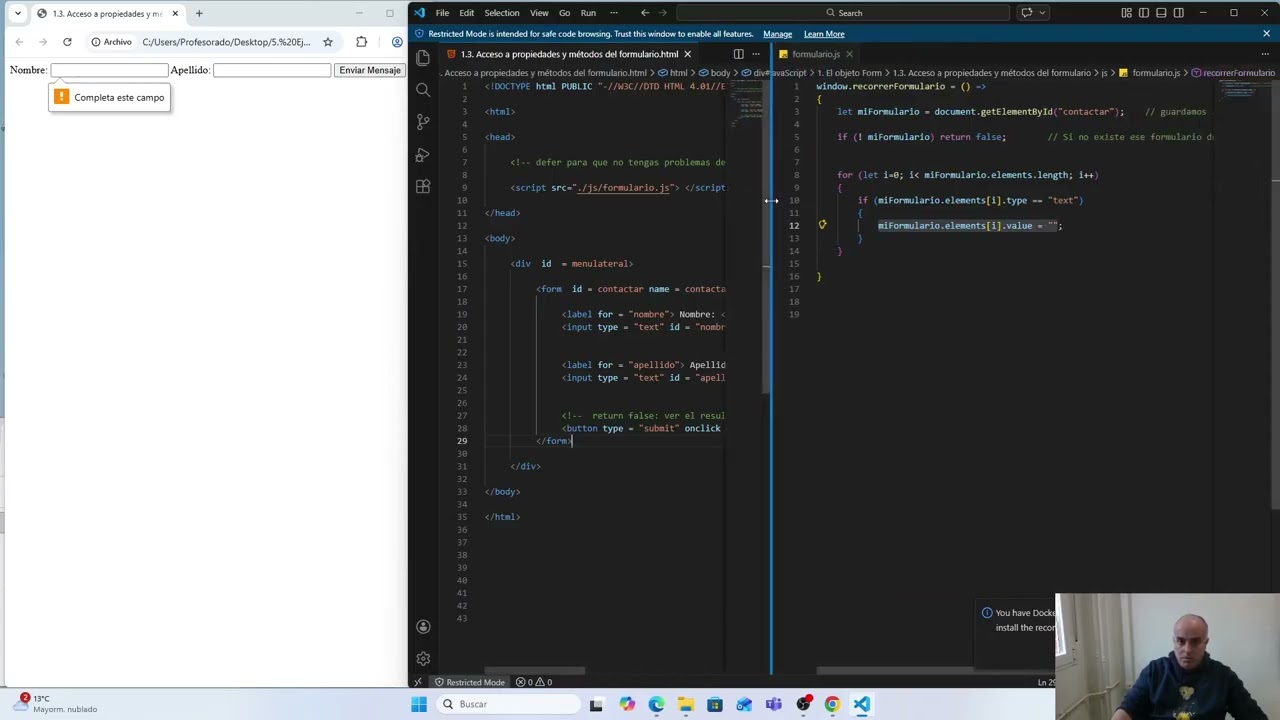Open the Selection menu
The image size is (1280, 720).
(502, 13)
